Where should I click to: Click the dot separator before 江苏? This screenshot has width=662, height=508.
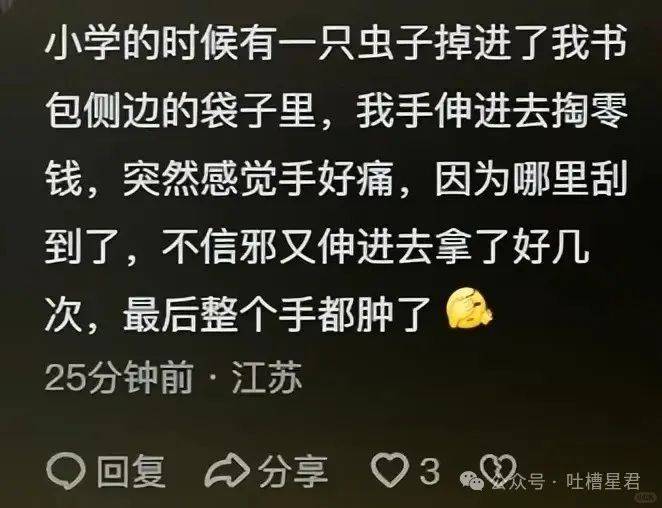(212, 378)
